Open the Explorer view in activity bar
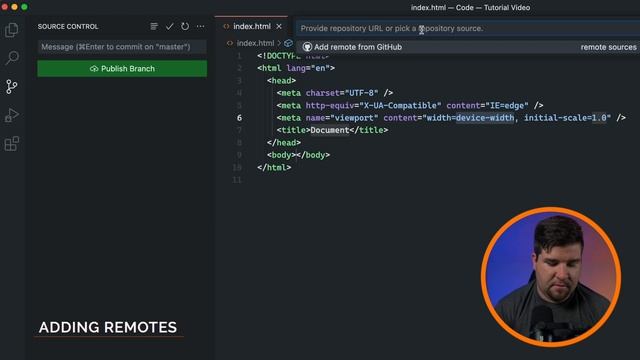This screenshot has width=640, height=360. pyautogui.click(x=12, y=30)
